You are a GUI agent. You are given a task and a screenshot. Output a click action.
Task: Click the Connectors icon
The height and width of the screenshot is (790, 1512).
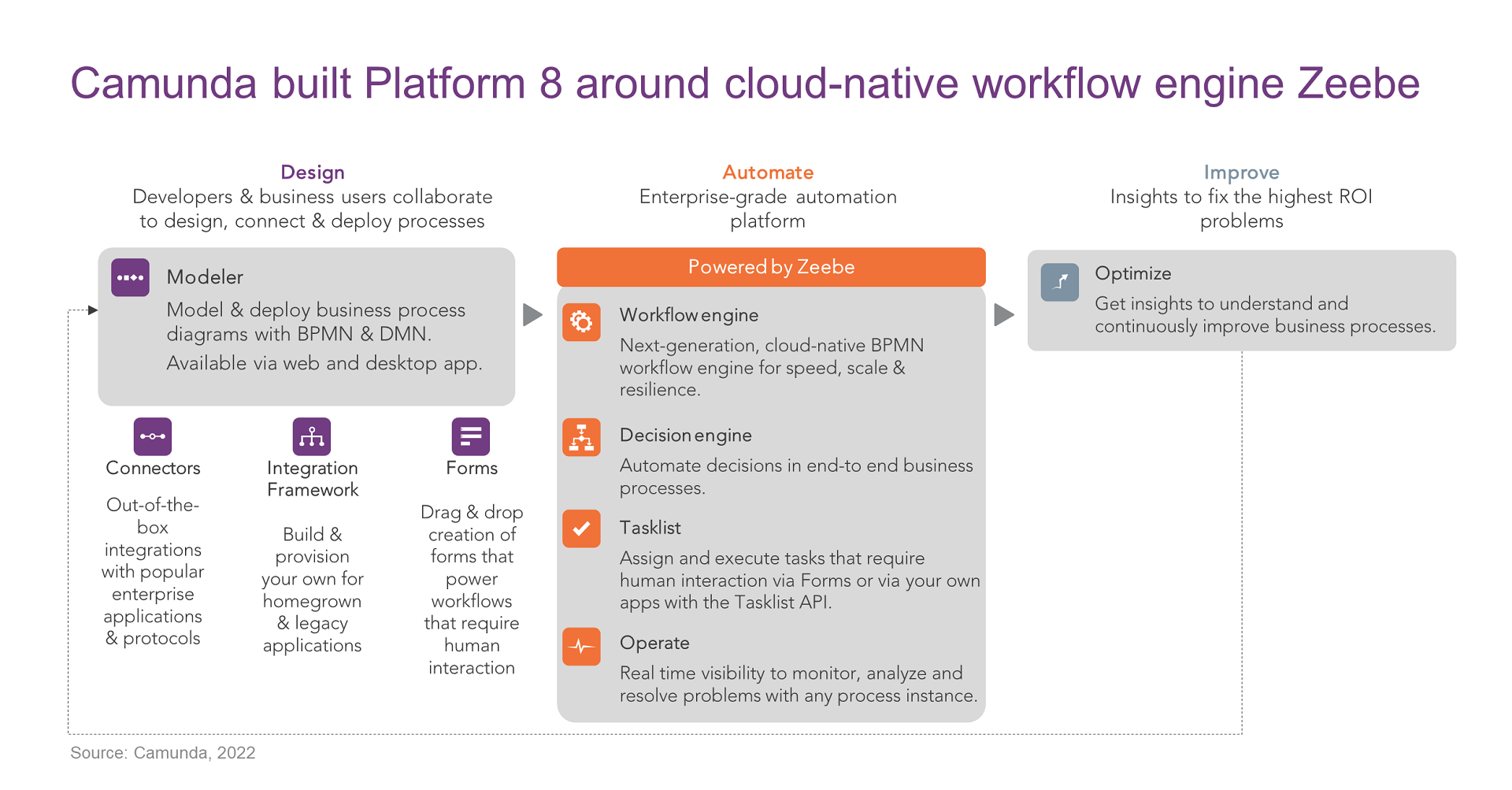coord(153,436)
